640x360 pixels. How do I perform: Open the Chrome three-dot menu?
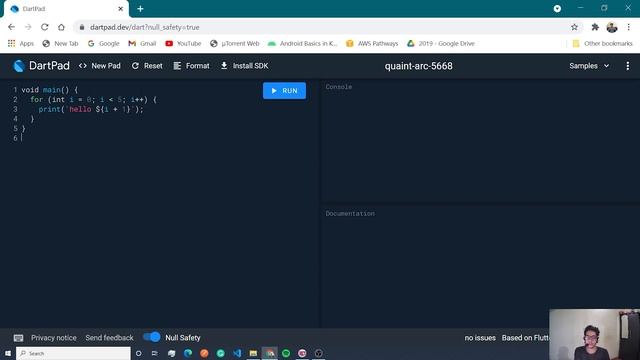coord(629,27)
